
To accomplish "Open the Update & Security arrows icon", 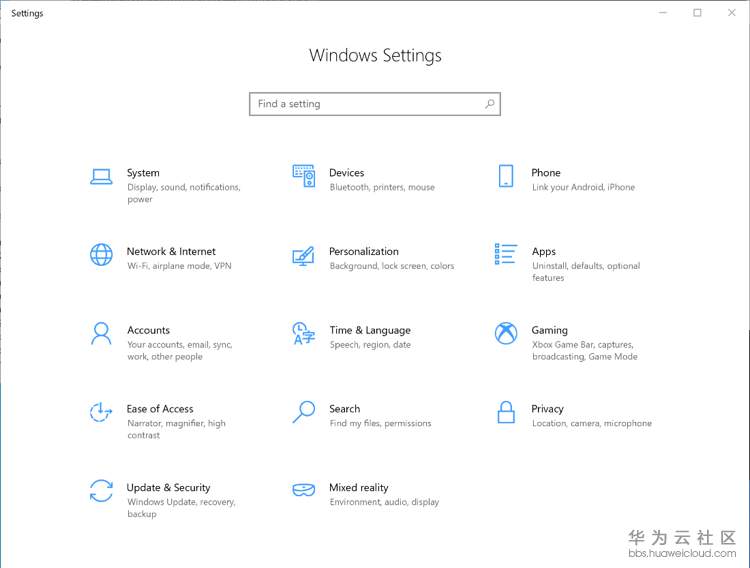I will (101, 490).
